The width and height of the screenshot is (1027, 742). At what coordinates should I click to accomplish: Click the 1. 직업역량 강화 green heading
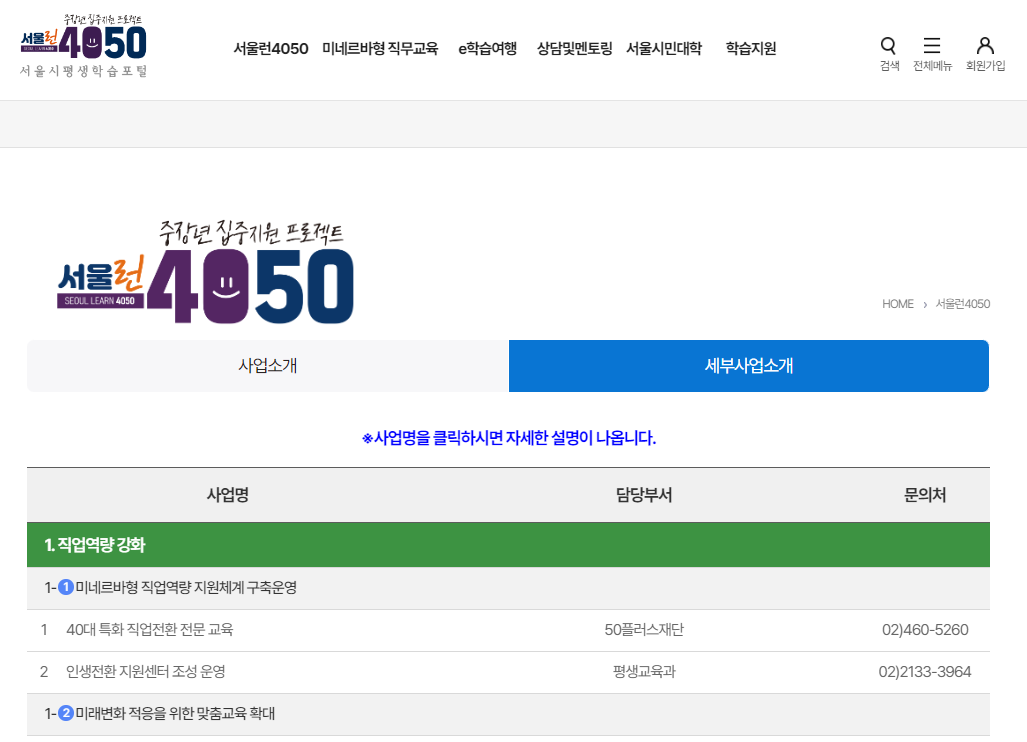click(x=508, y=544)
